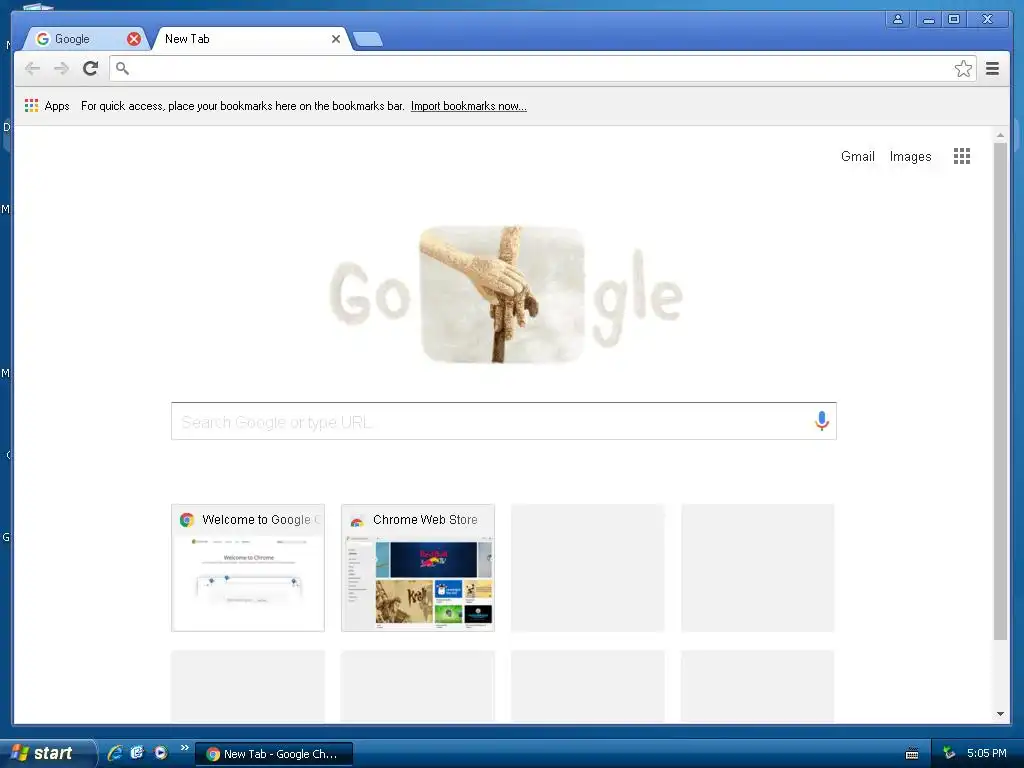Reload the current page
The width and height of the screenshot is (1024, 768).
[91, 69]
